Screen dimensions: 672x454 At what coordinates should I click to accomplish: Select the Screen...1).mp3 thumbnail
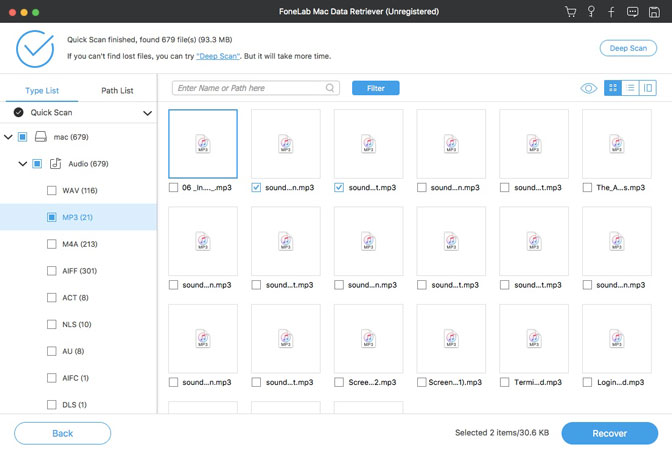(x=451, y=339)
